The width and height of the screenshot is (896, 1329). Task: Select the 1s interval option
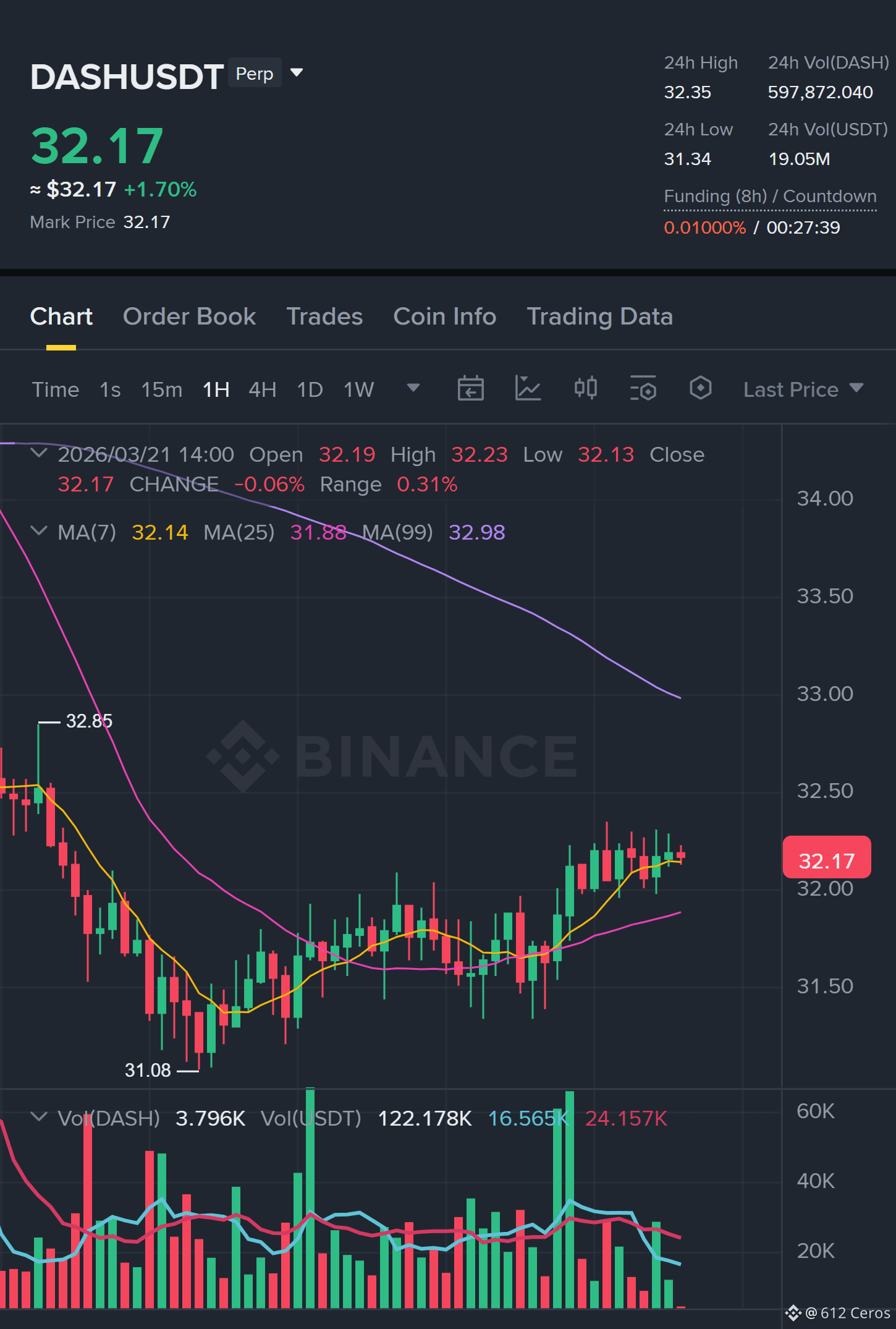[x=110, y=389]
